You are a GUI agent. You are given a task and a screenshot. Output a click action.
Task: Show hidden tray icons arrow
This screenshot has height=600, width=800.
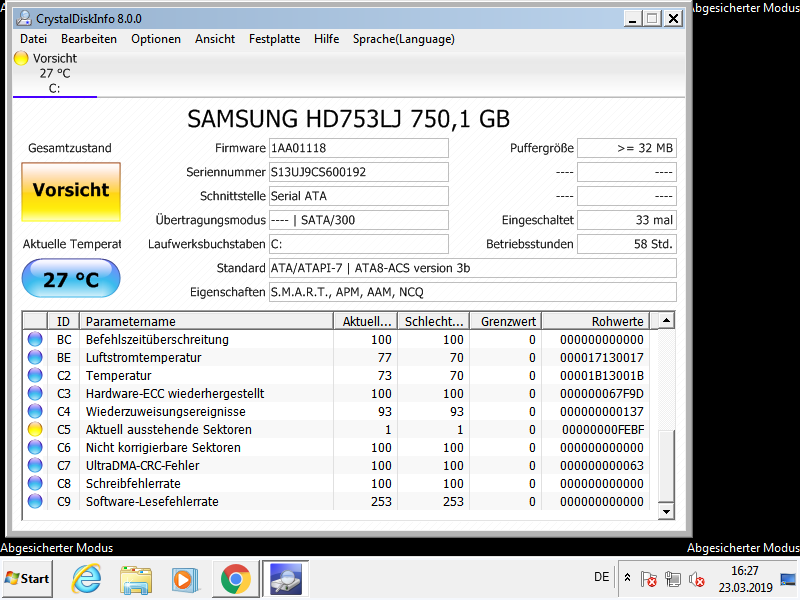click(628, 578)
